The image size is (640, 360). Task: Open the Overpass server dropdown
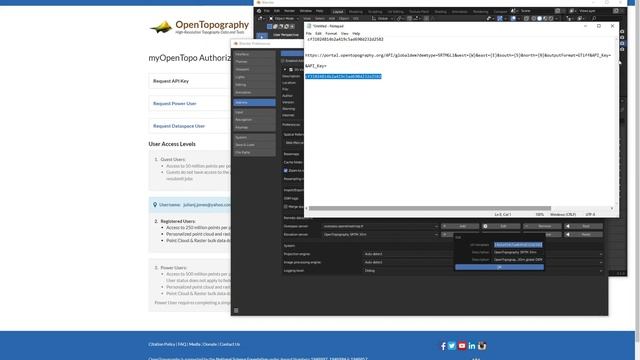pyautogui.click(x=380, y=226)
